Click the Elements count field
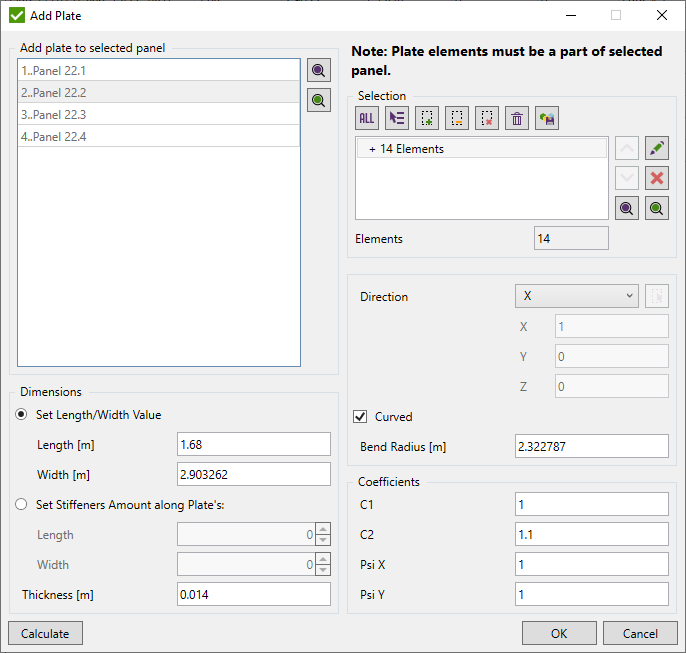Viewport: 686px width, 653px height. point(571,238)
